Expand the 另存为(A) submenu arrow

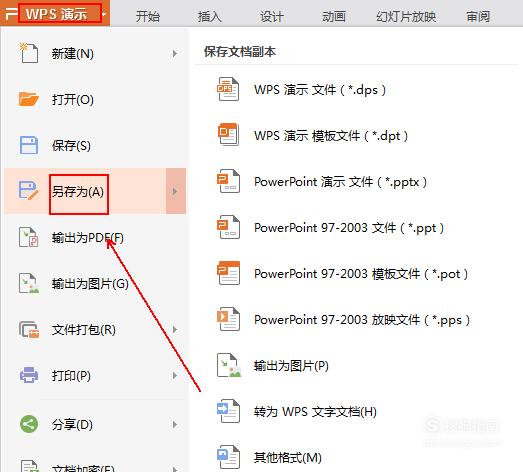[175, 191]
